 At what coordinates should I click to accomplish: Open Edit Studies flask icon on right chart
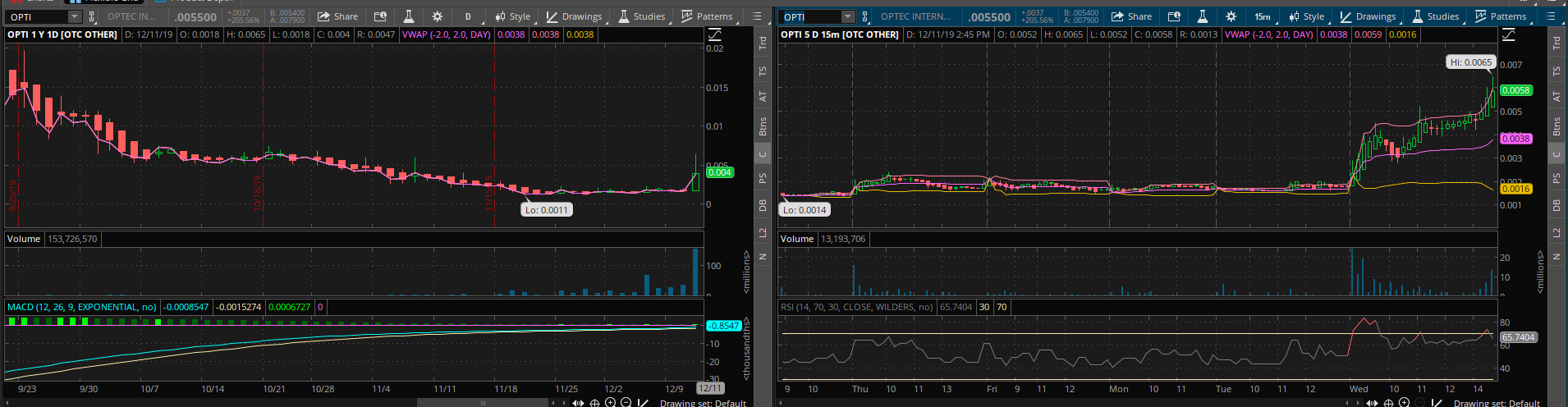pyautogui.click(x=1202, y=16)
